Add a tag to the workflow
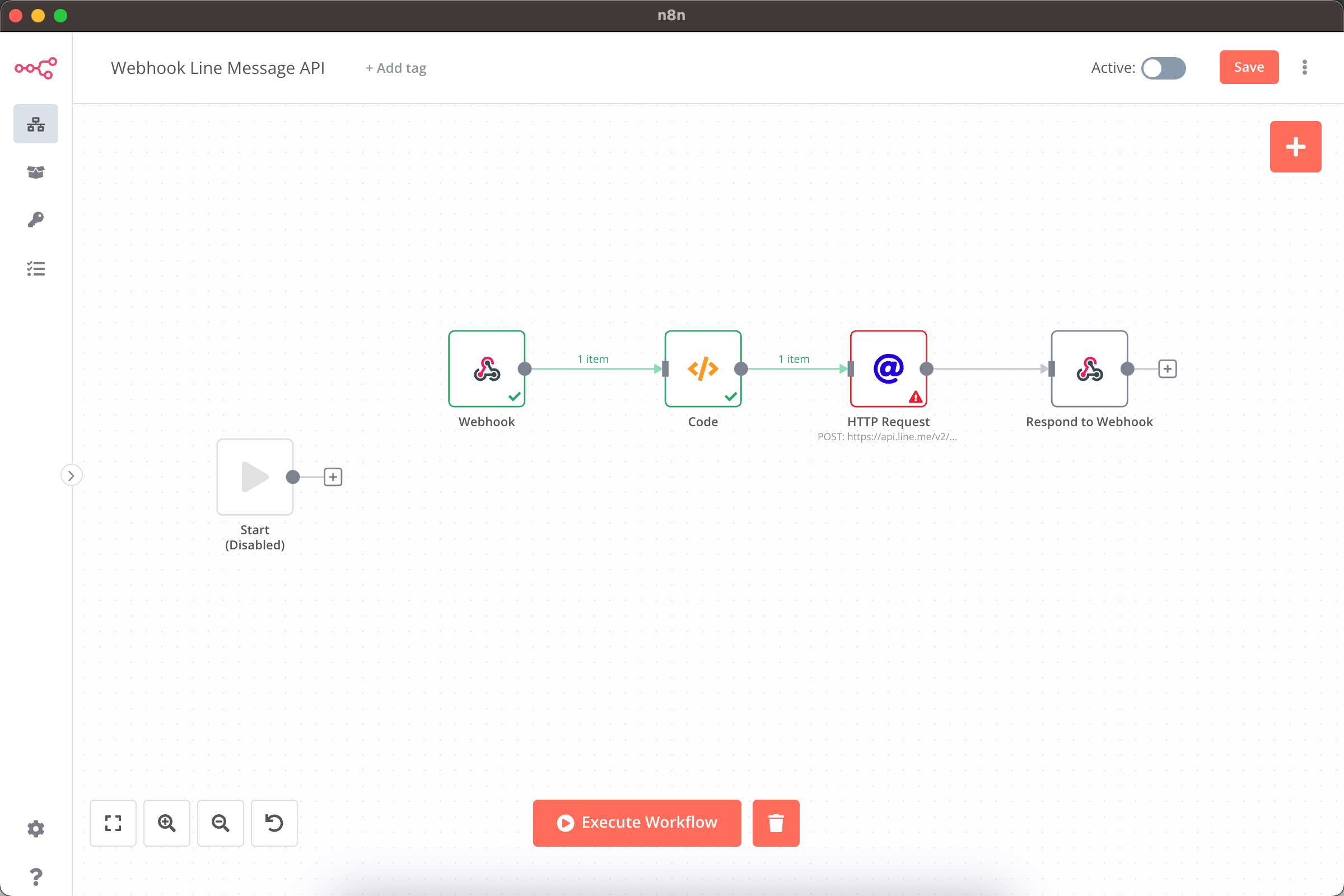 (395, 68)
